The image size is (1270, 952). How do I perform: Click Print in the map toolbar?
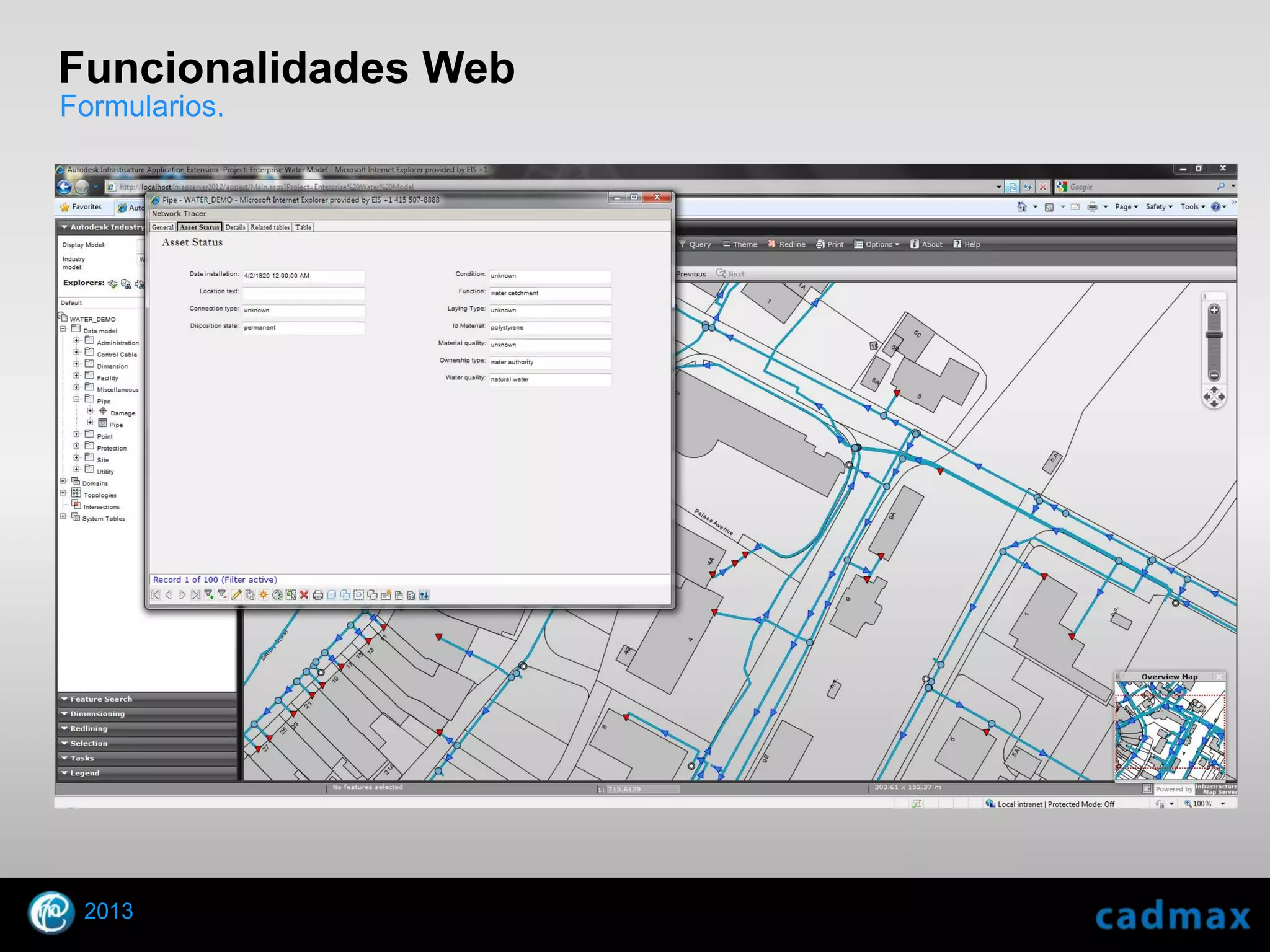point(830,244)
